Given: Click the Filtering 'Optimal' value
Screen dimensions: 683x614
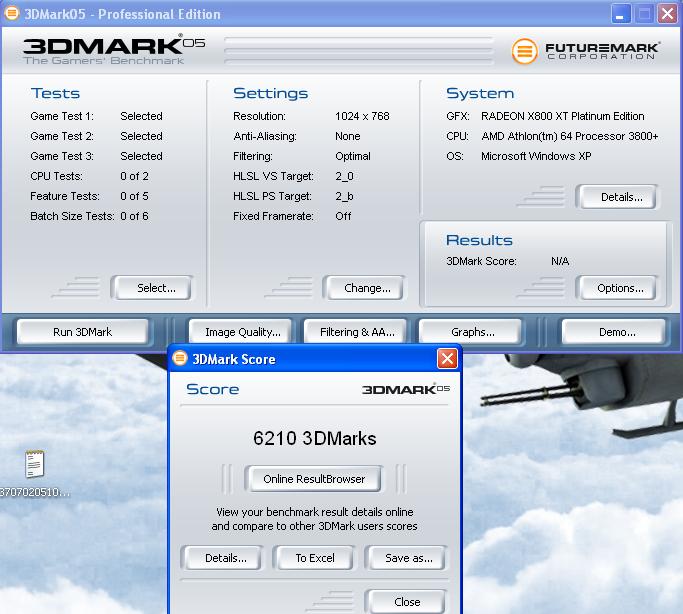Looking at the screenshot, I should pyautogui.click(x=353, y=156).
